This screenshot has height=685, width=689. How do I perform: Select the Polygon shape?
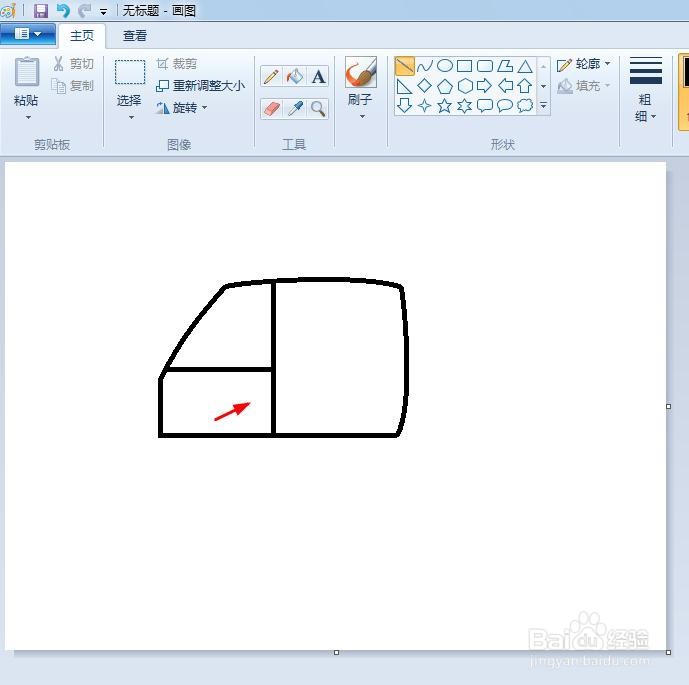coord(505,66)
